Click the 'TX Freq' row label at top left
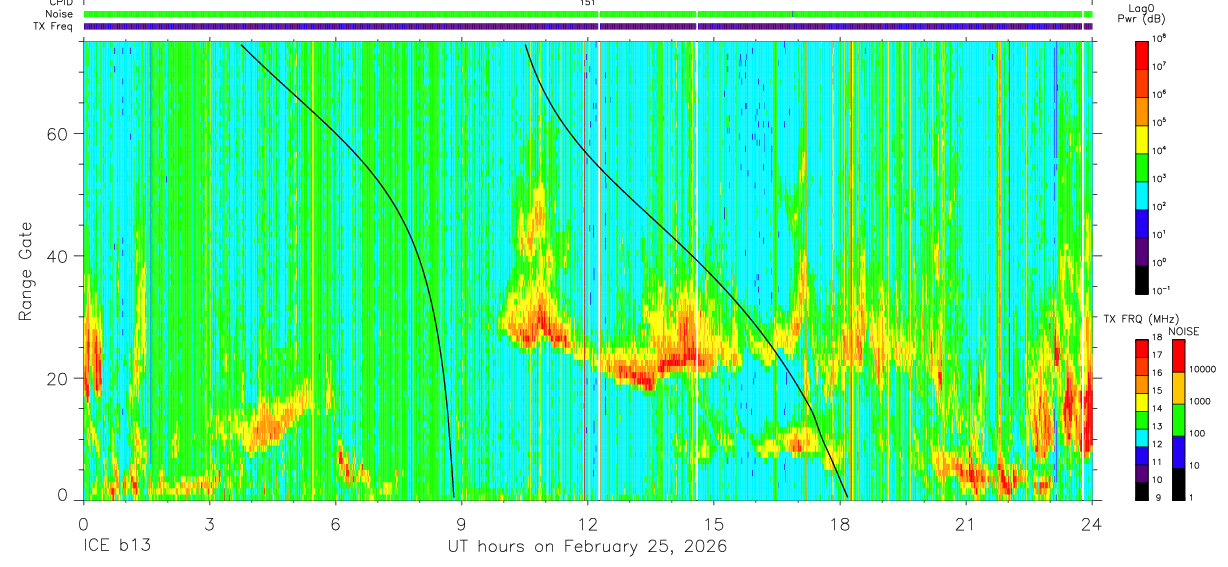Image resolution: width=1228 pixels, height=567 pixels. [x=54, y=26]
